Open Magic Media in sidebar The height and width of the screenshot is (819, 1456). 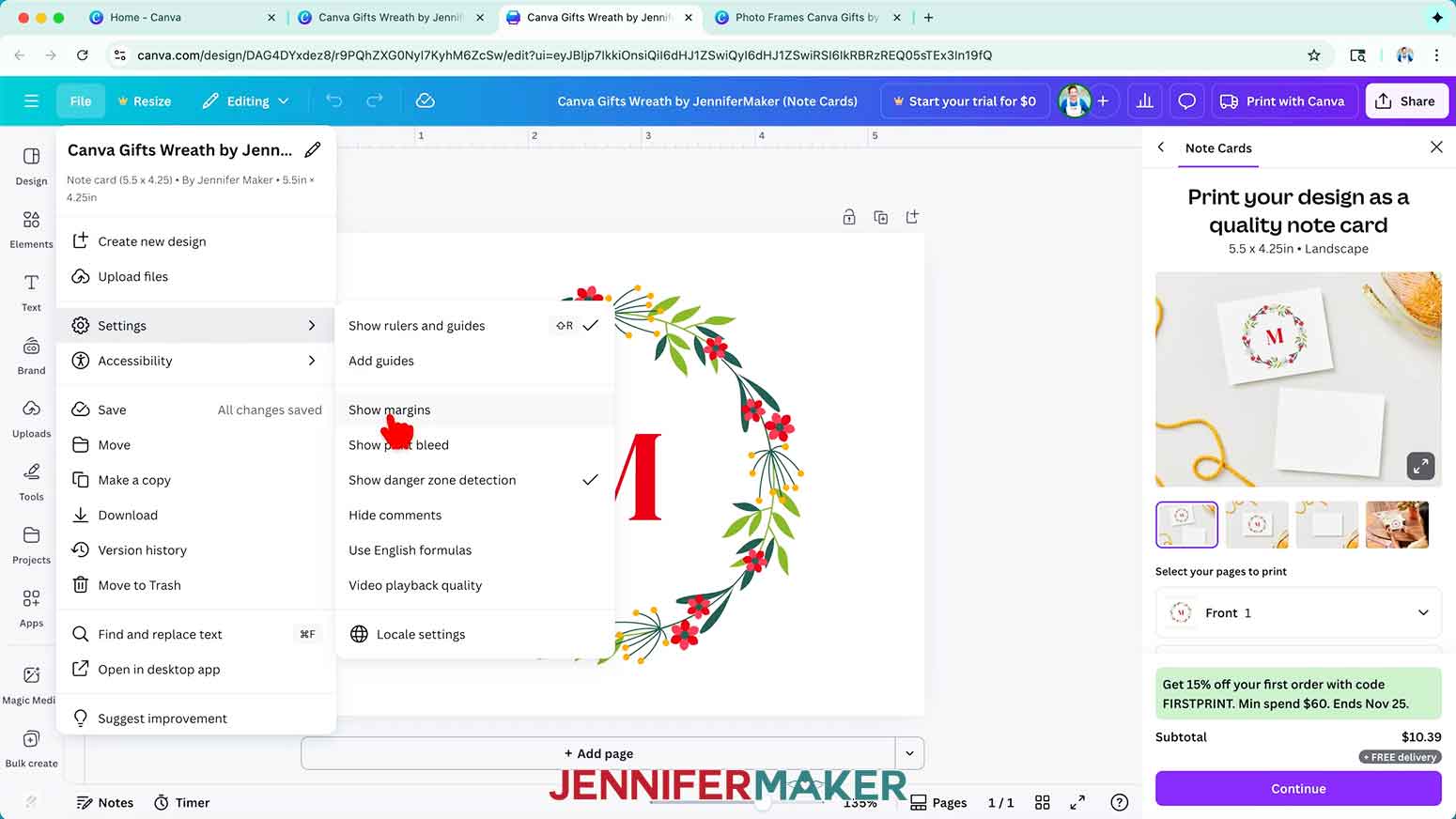pyautogui.click(x=31, y=685)
